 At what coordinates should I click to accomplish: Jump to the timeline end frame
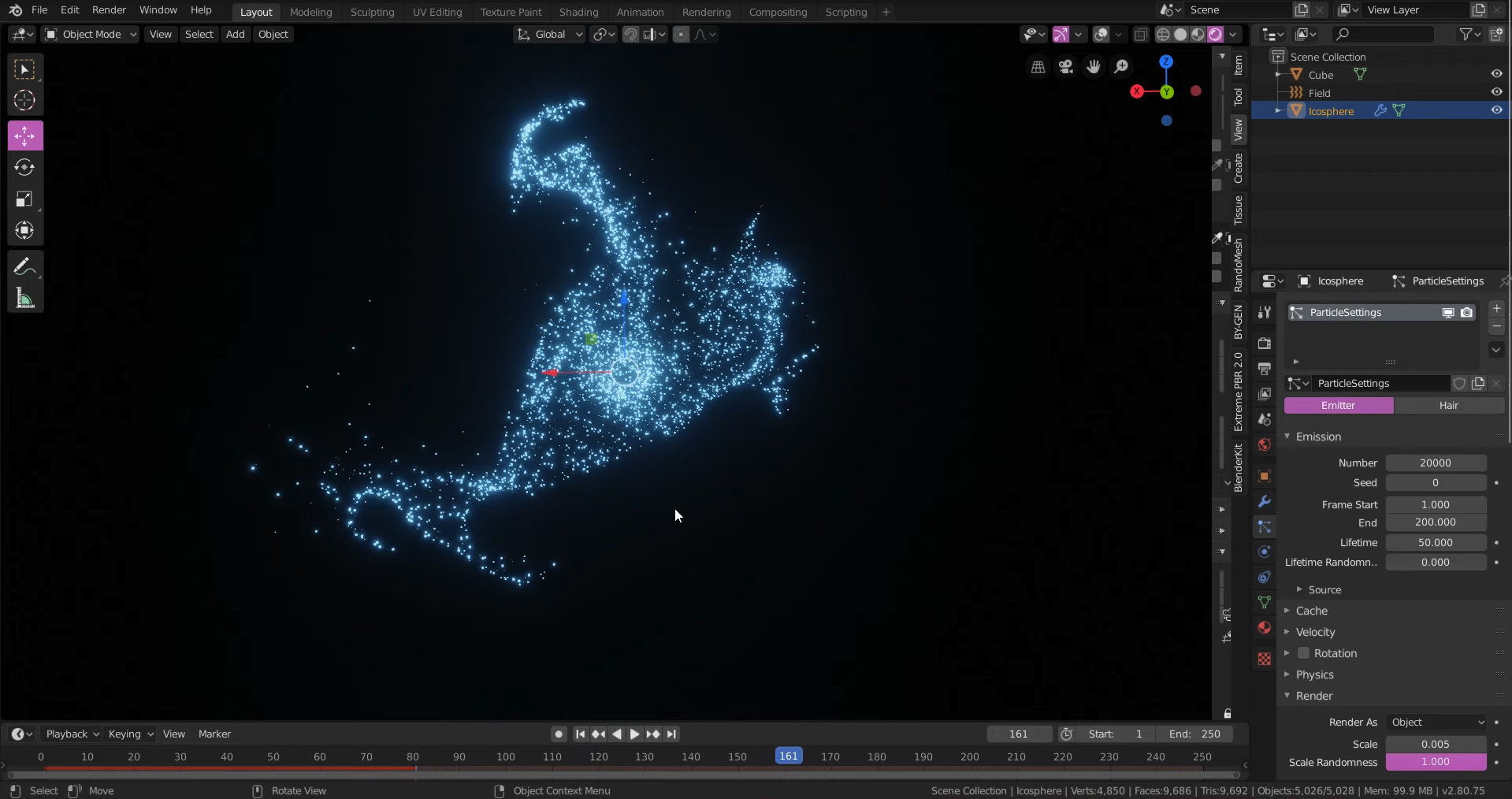pyautogui.click(x=671, y=734)
